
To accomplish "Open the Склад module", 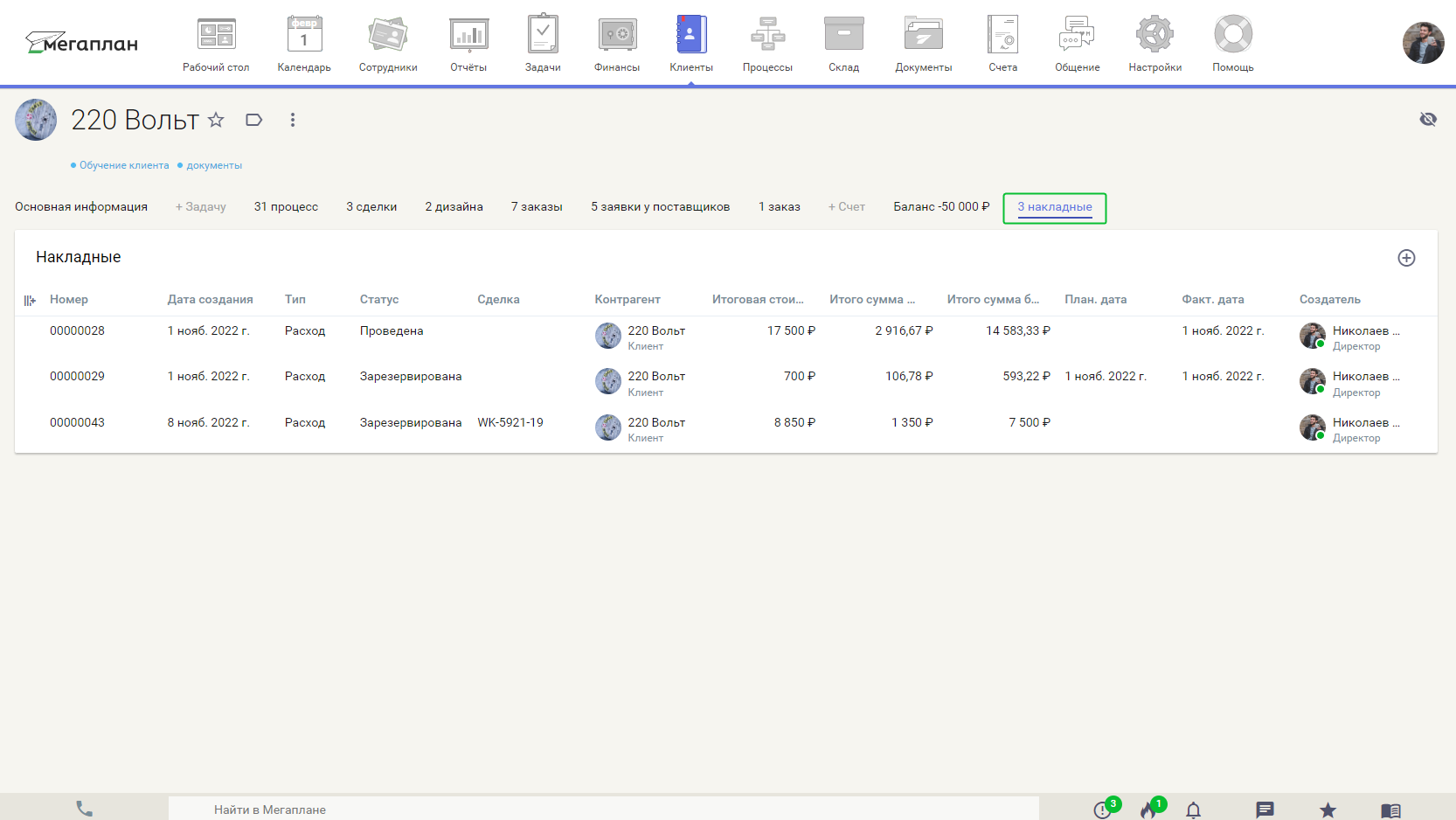I will click(844, 44).
